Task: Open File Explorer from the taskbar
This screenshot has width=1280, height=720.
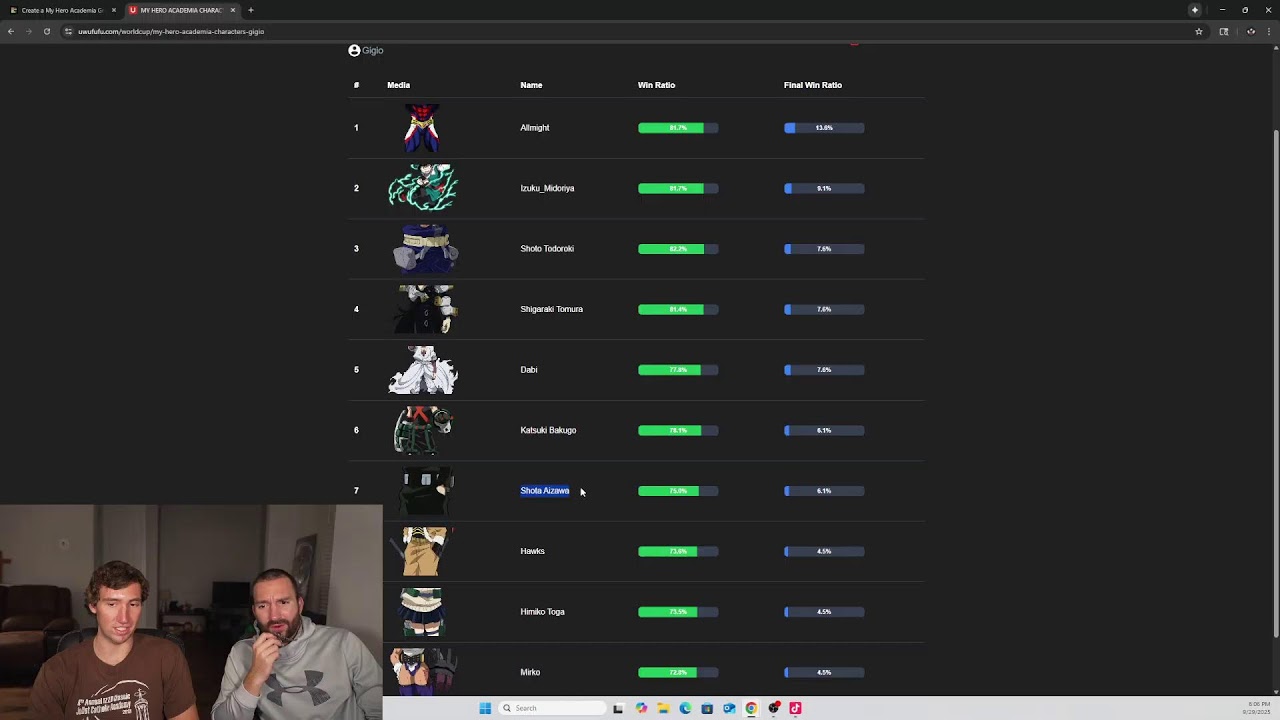Action: coord(663,708)
